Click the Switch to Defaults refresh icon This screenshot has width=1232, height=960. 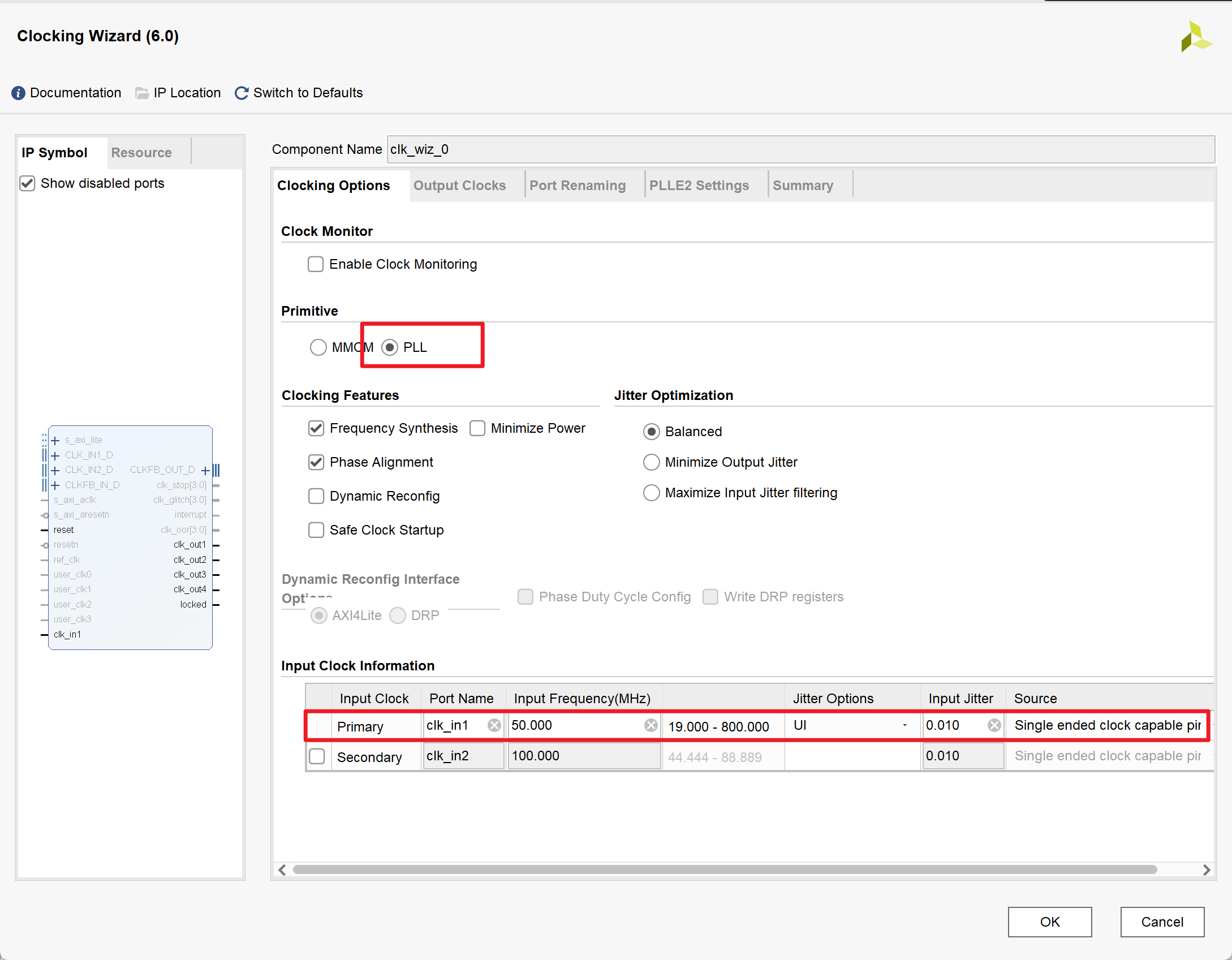[242, 93]
